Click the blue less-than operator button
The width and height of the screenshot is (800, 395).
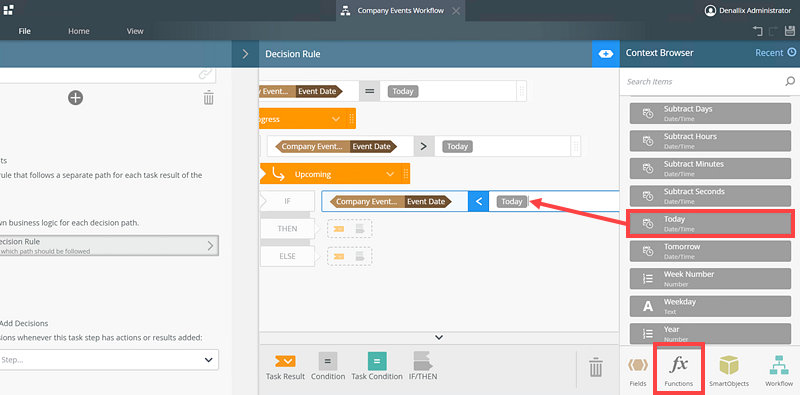[x=479, y=202]
